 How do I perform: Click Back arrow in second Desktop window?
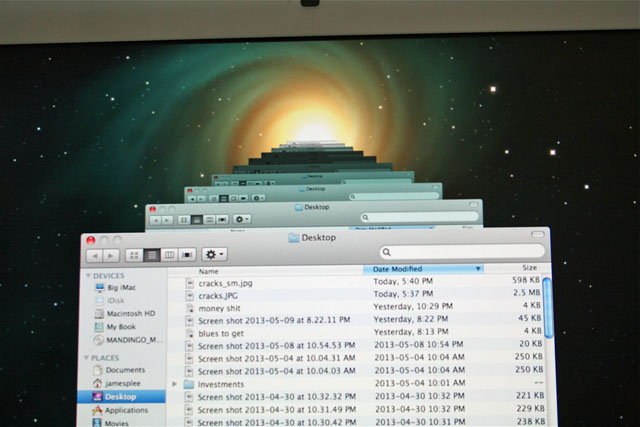(156, 221)
